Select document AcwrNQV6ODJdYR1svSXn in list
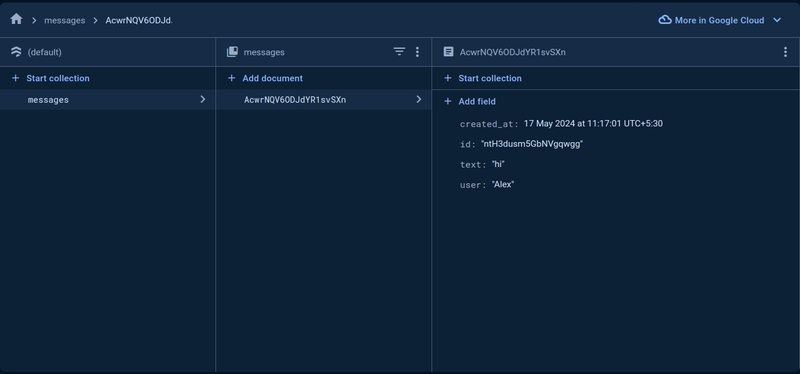This screenshot has height=374, width=800. pyautogui.click(x=323, y=99)
